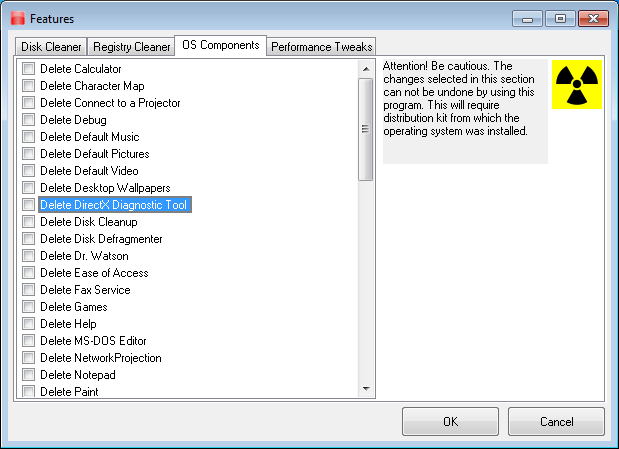The image size is (619, 449).
Task: Toggle Delete DirectX Diagnostic Tool checkbox
Action: [29, 205]
